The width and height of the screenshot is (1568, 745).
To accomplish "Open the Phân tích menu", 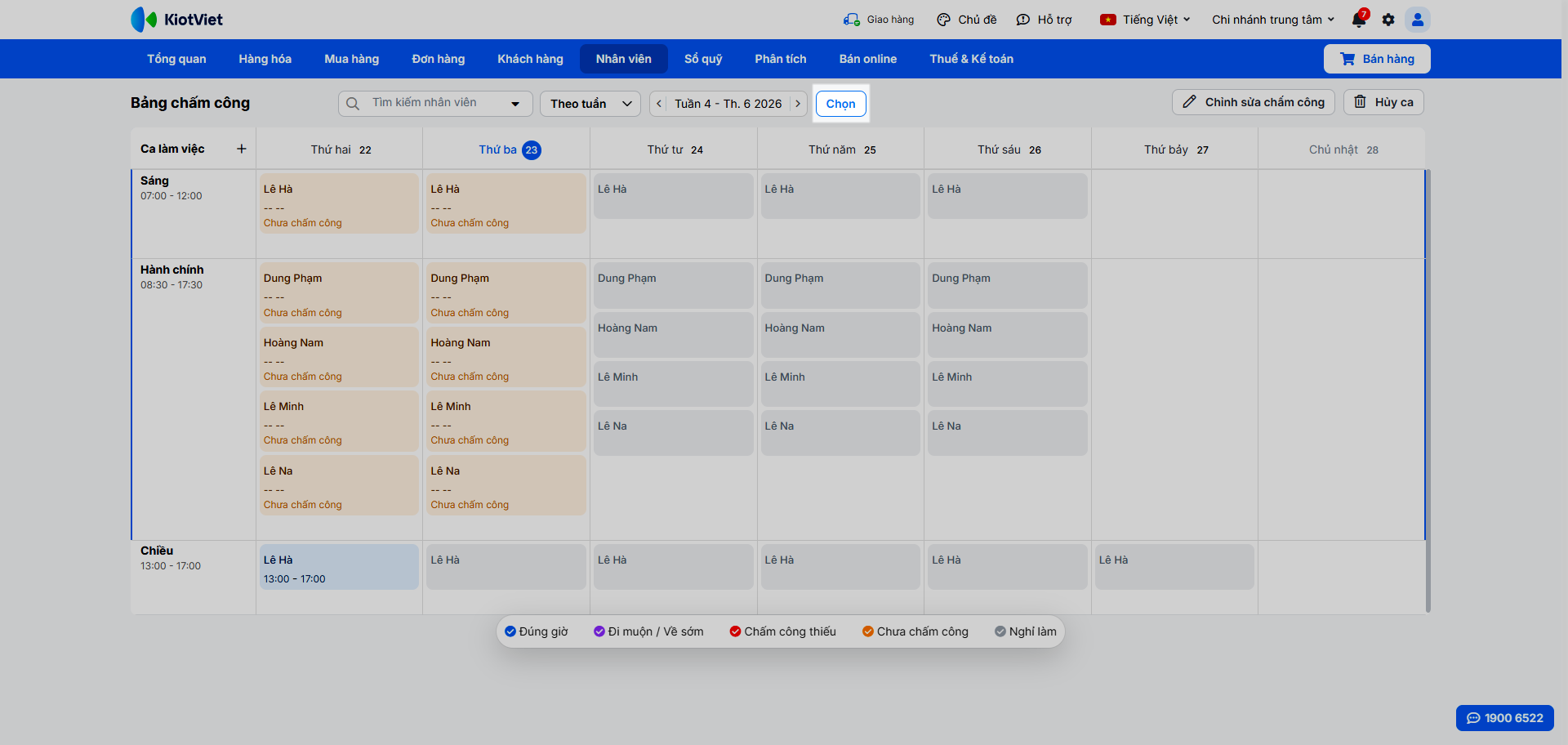I will [781, 59].
